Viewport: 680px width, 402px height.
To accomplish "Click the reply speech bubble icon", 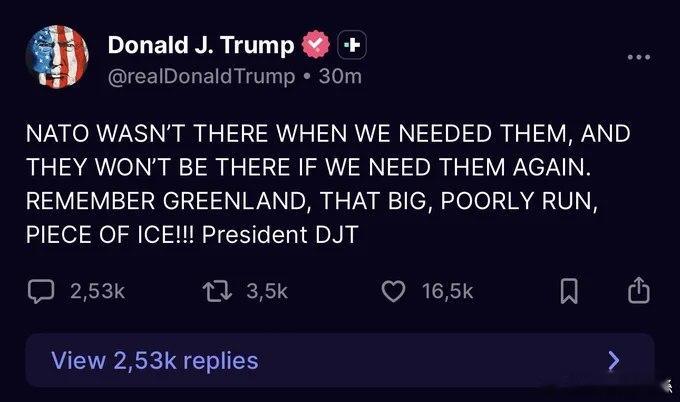I will (41, 291).
